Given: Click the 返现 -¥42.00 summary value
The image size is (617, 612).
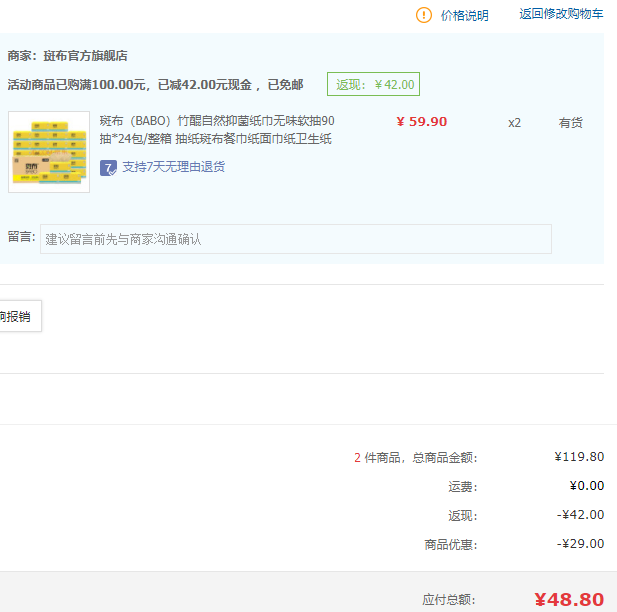Looking at the screenshot, I should click(x=580, y=515).
